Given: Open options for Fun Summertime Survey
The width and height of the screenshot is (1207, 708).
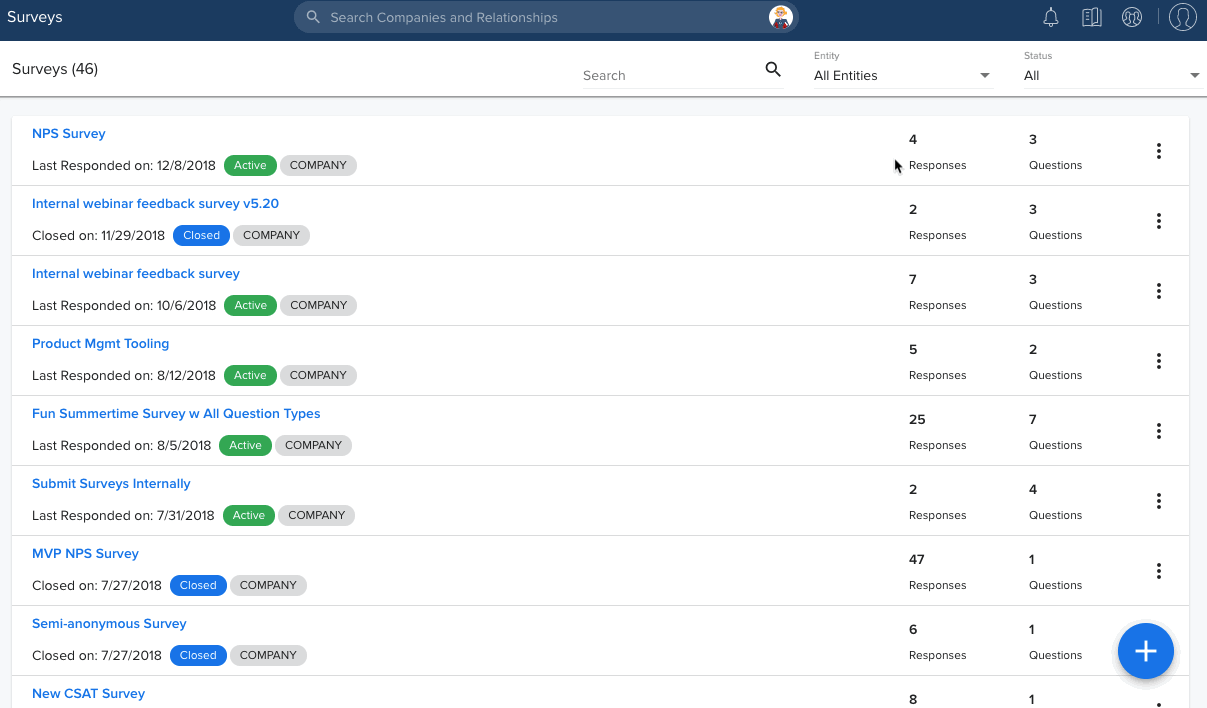Looking at the screenshot, I should [1159, 431].
